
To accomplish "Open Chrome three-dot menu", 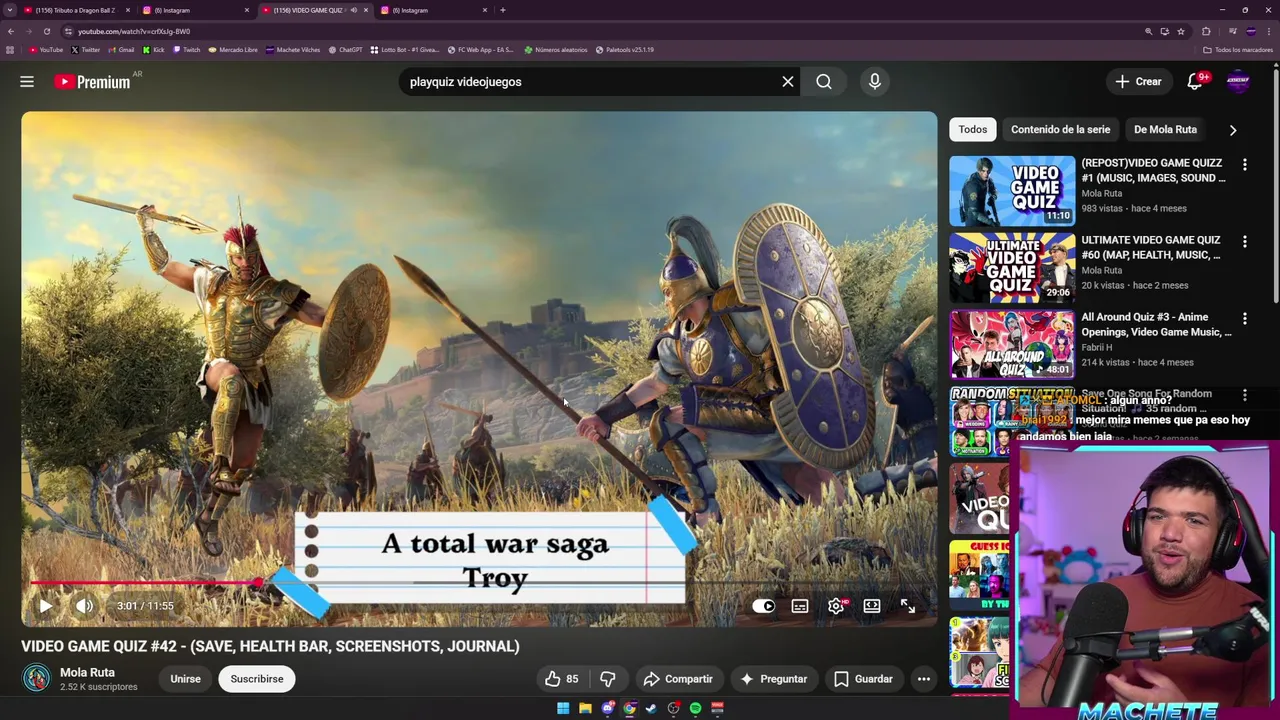I will (x=1269, y=31).
